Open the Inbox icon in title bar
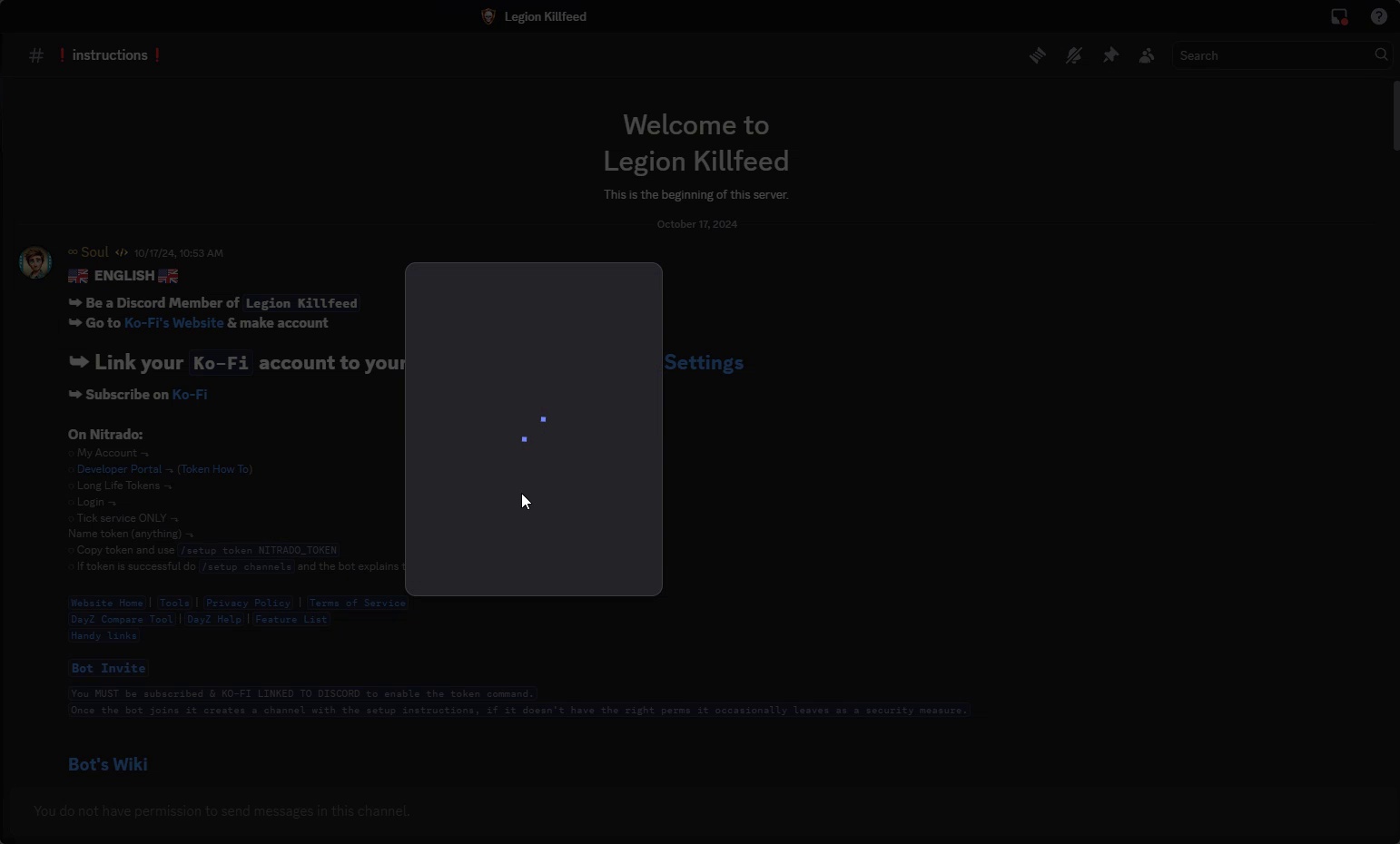The height and width of the screenshot is (844, 1400). pyautogui.click(x=1340, y=17)
